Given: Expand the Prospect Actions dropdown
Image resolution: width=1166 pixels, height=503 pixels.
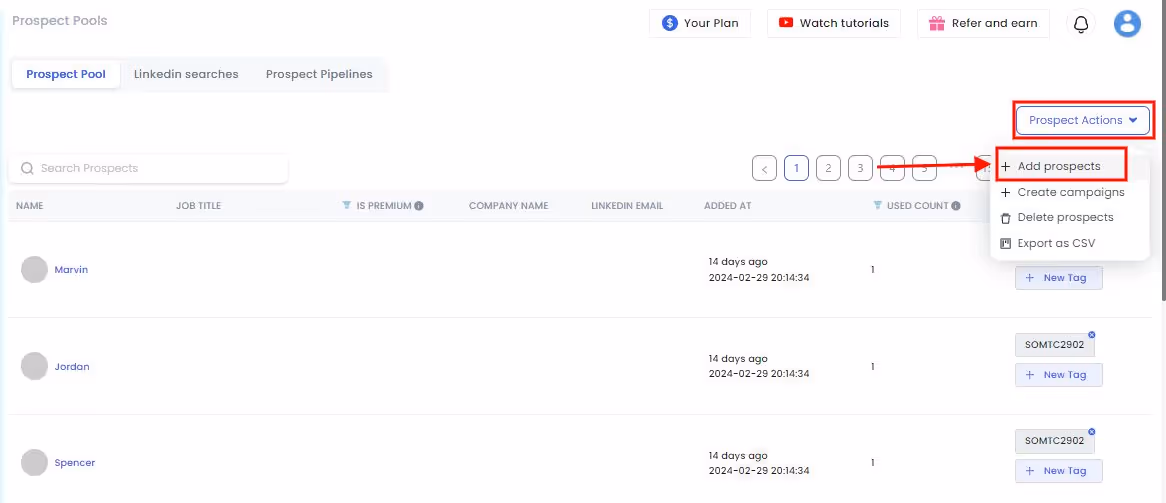Looking at the screenshot, I should click(1083, 120).
